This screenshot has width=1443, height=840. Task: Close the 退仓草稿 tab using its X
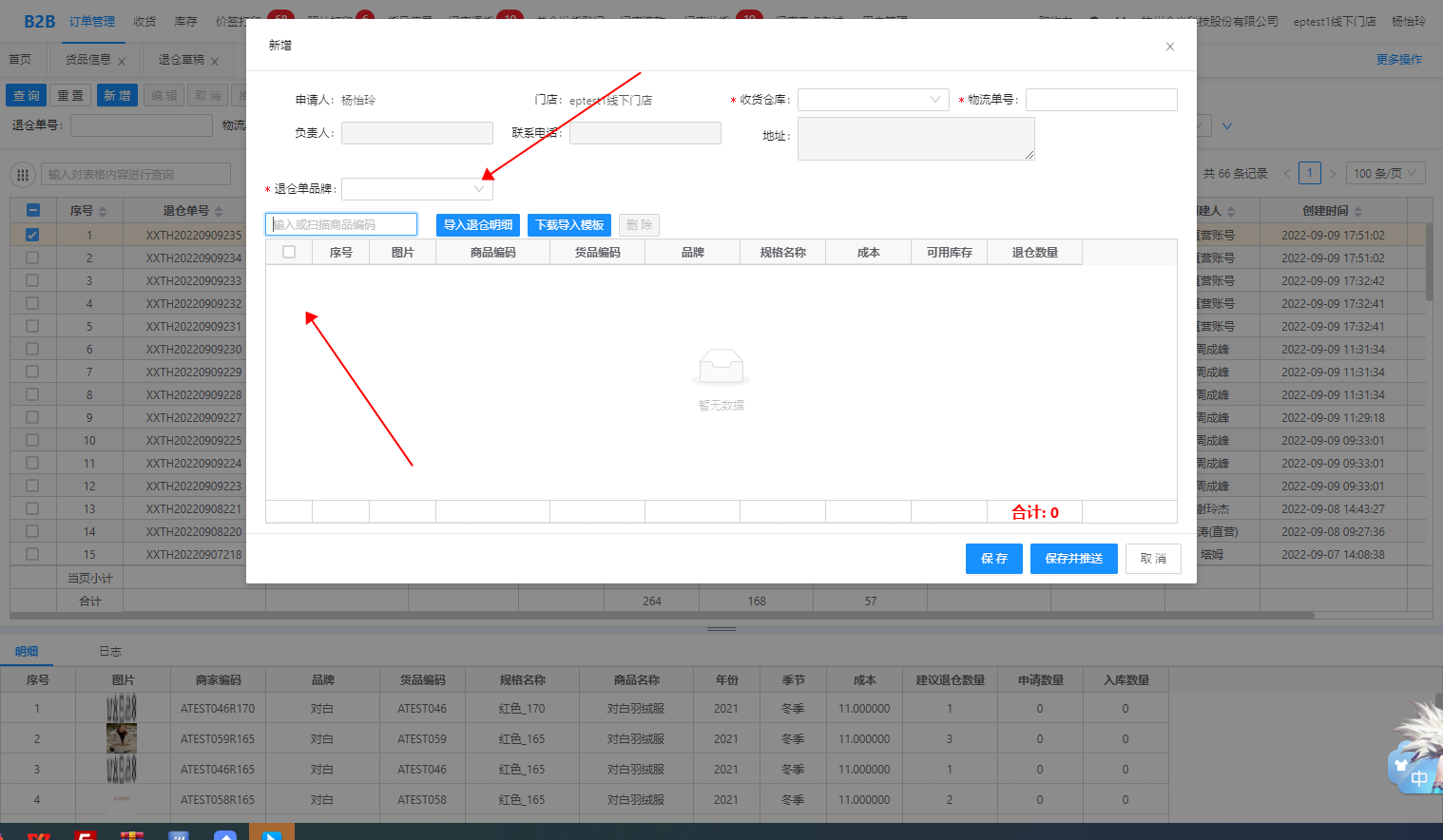point(215,62)
